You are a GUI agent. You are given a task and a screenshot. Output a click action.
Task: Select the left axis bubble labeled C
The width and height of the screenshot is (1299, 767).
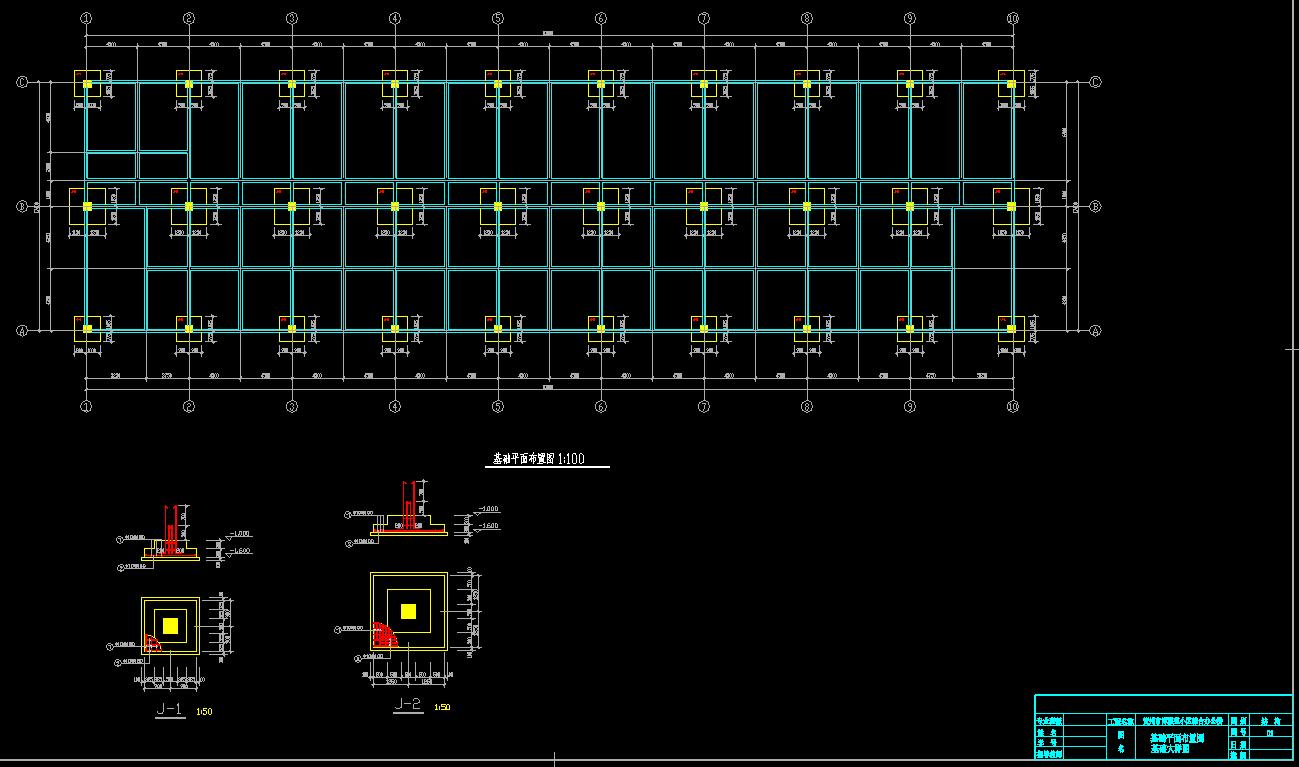click(22, 83)
